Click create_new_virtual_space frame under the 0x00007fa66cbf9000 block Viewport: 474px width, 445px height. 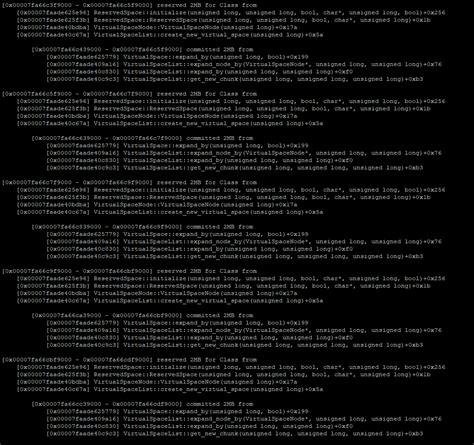pyautogui.click(x=170, y=389)
